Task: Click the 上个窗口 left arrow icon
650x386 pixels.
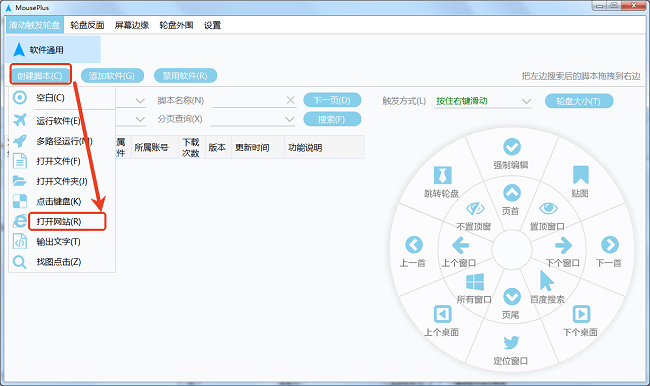Action: (460, 245)
